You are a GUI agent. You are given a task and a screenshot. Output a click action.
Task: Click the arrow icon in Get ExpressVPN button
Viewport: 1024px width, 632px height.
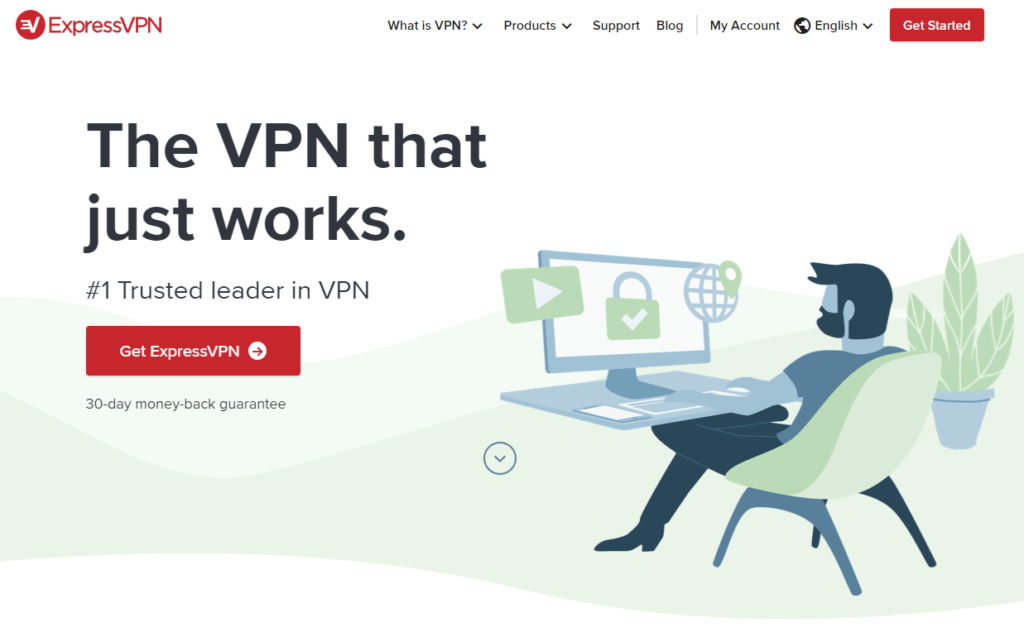point(257,351)
